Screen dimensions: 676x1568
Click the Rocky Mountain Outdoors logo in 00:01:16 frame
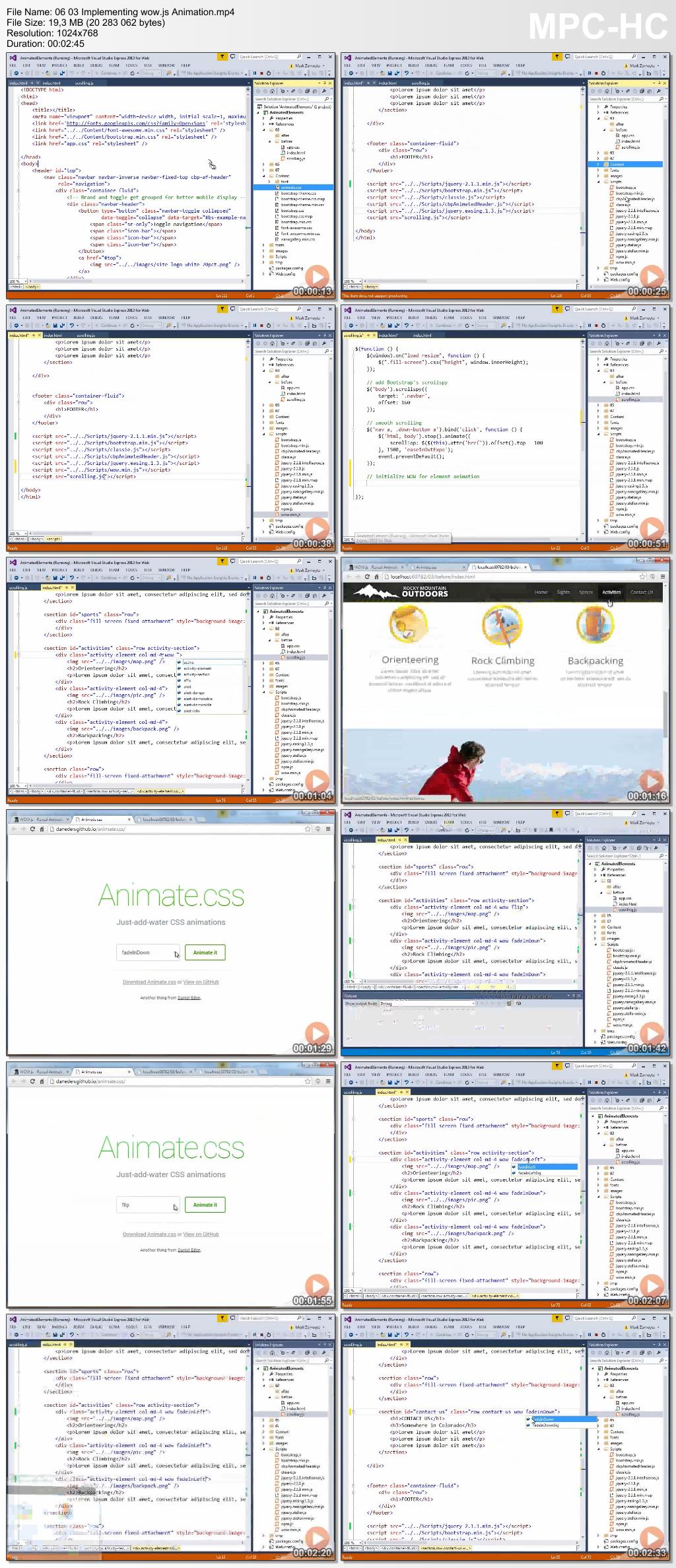click(401, 591)
